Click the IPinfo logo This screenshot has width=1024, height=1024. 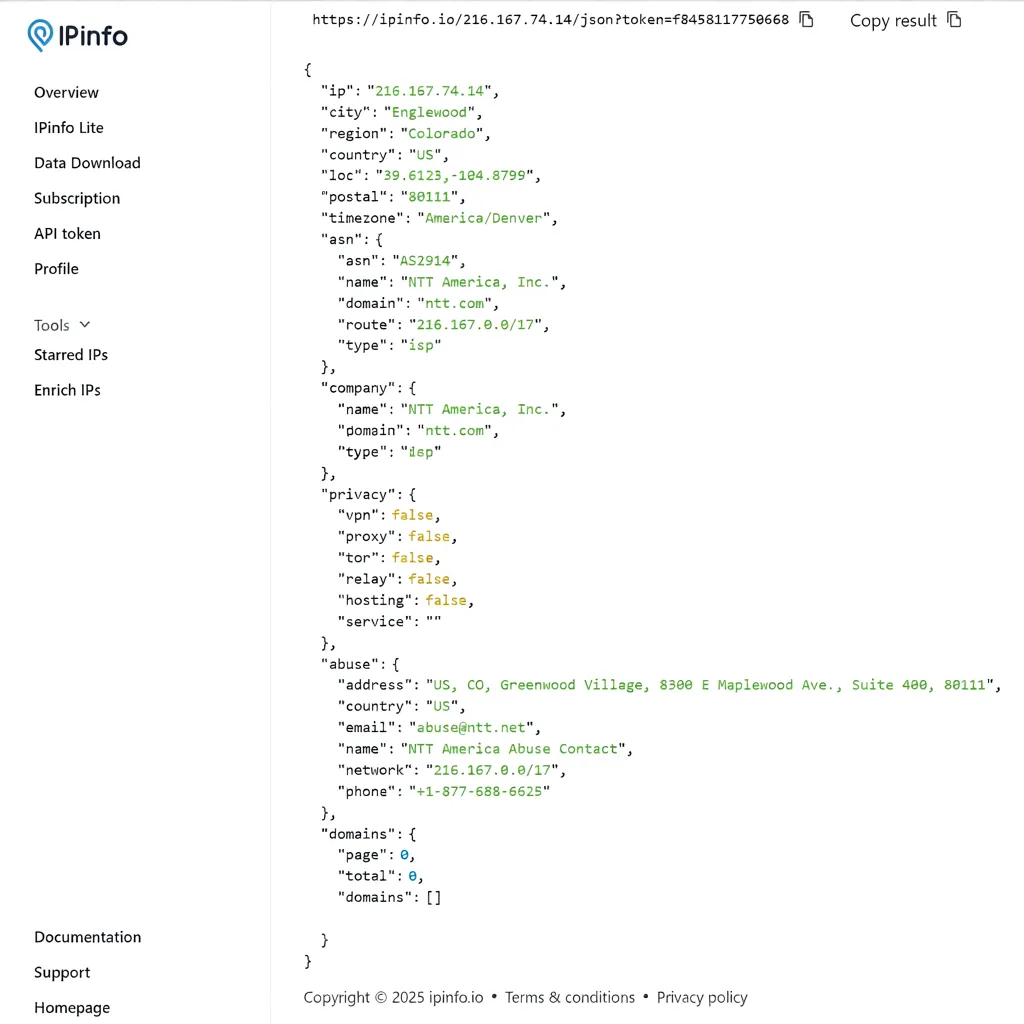[78, 36]
